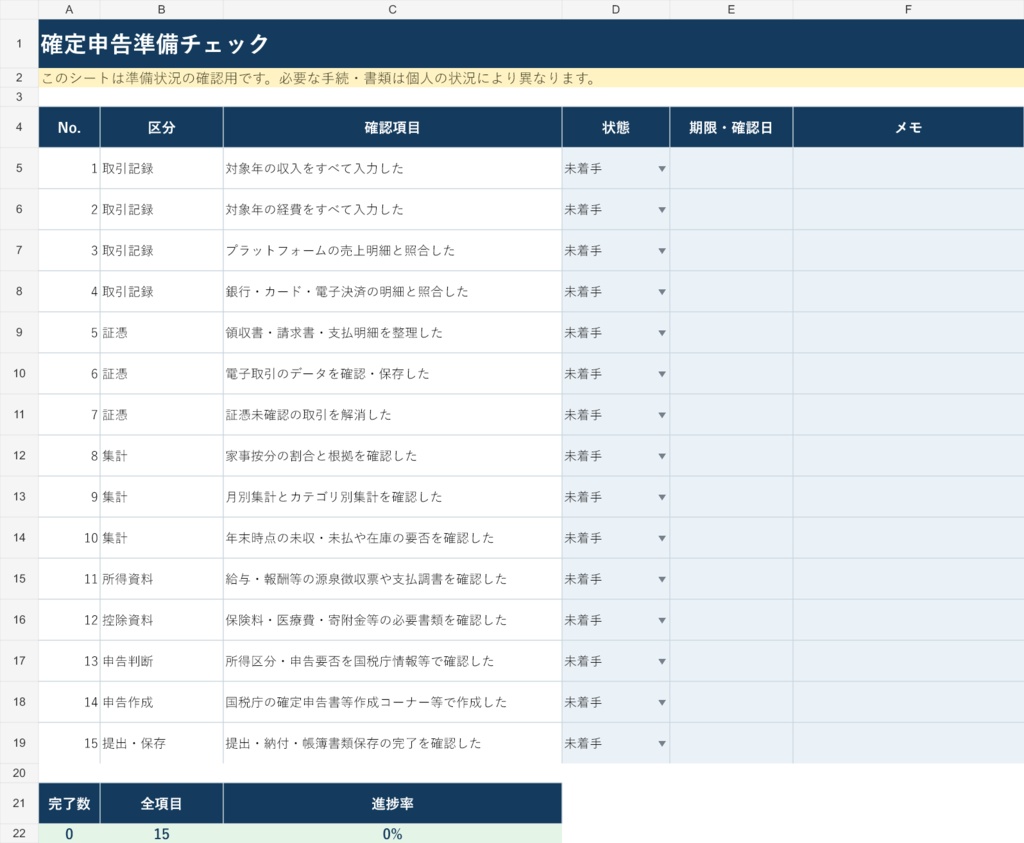1024x843 pixels.
Task: Open status dropdown for プラットフォームの売上明細と照合した
Action: pos(662,251)
